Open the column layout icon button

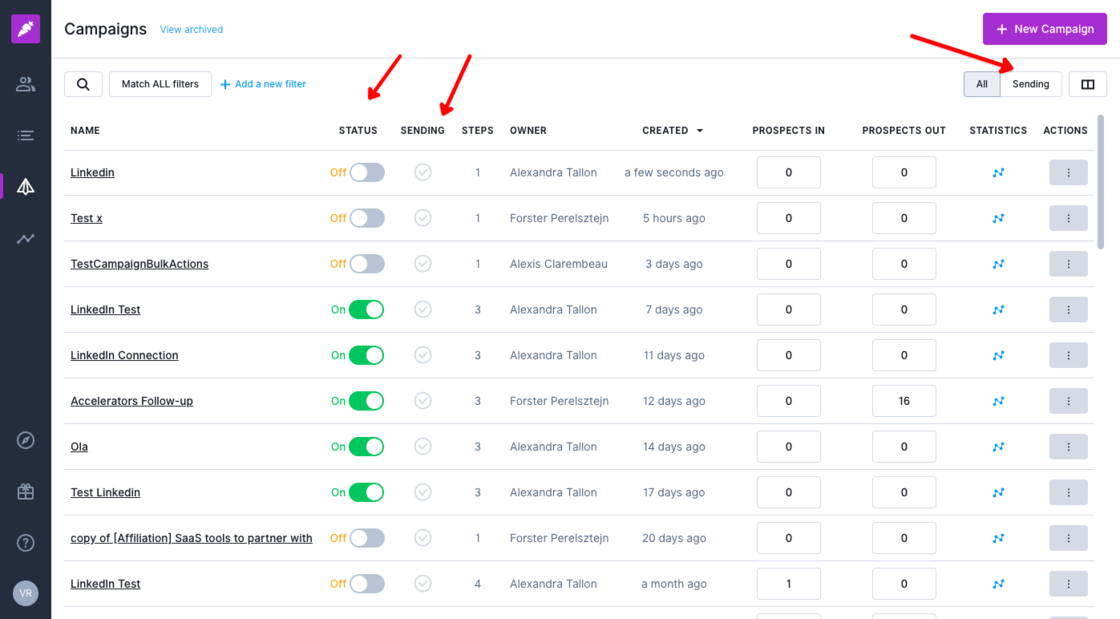[1087, 84]
